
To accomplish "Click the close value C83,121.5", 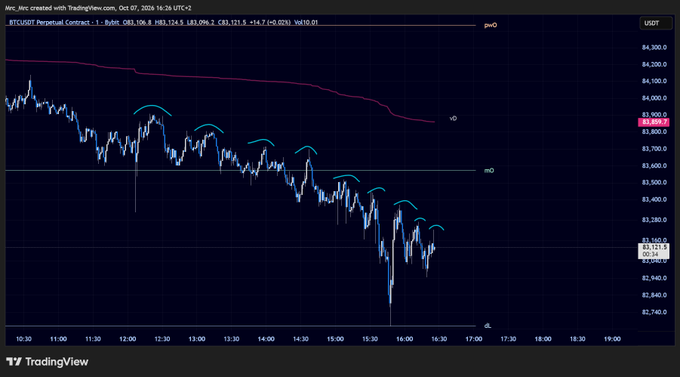I will coord(232,22).
